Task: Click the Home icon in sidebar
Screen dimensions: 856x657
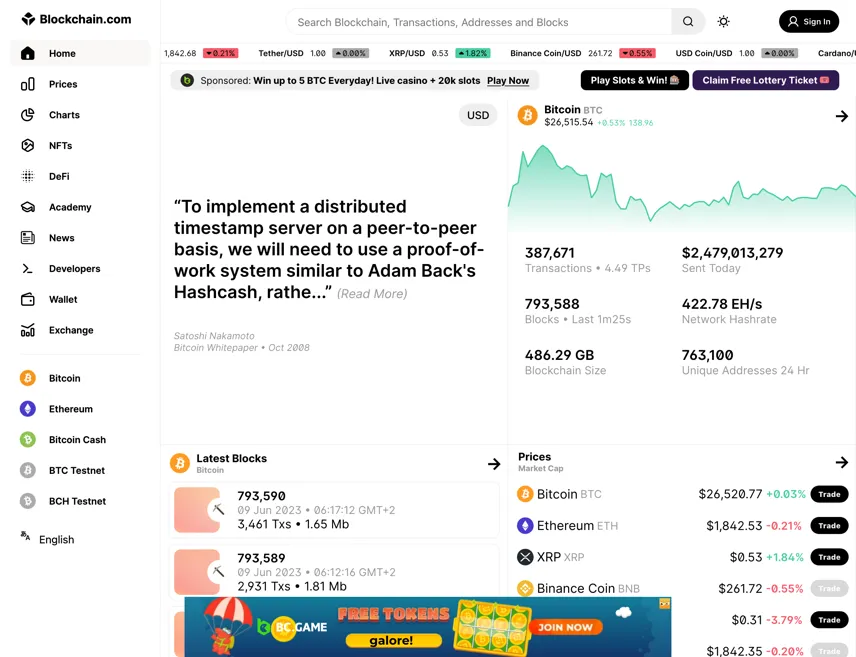Action: tap(28, 54)
